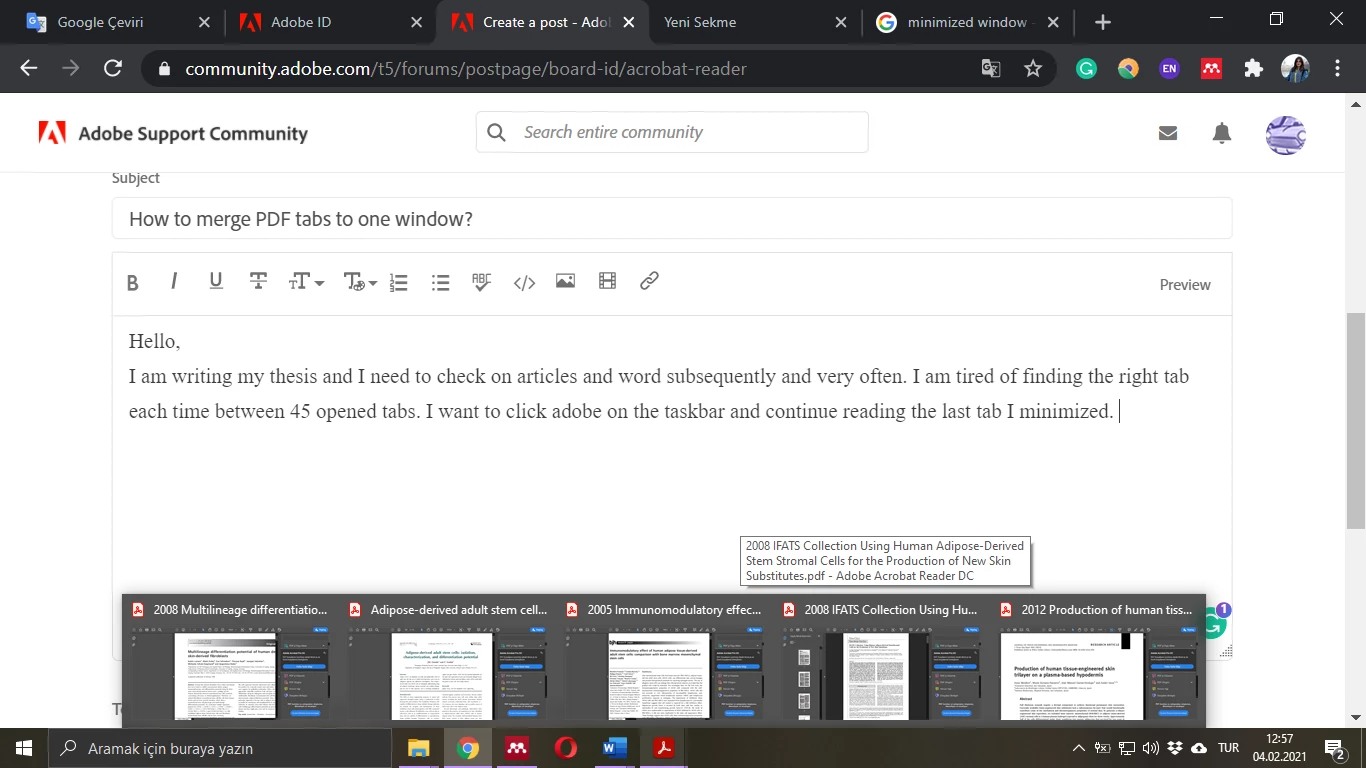Open Word from taskbar
This screenshot has height=768, width=1366.
[615, 748]
